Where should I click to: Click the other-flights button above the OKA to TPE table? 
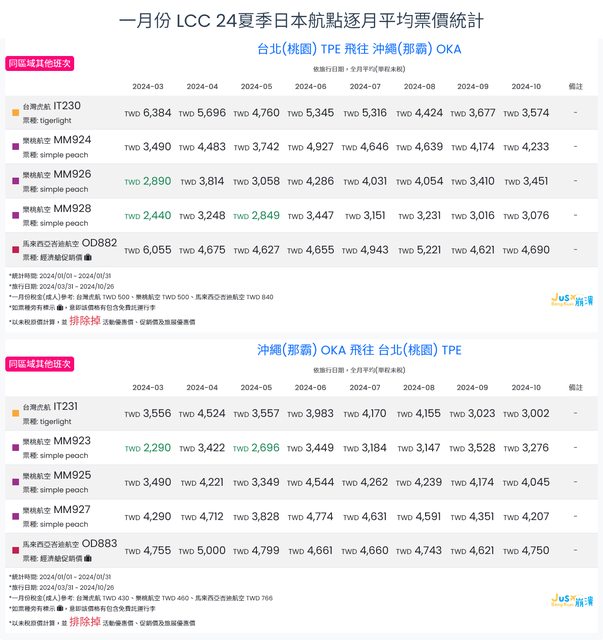coord(39,364)
